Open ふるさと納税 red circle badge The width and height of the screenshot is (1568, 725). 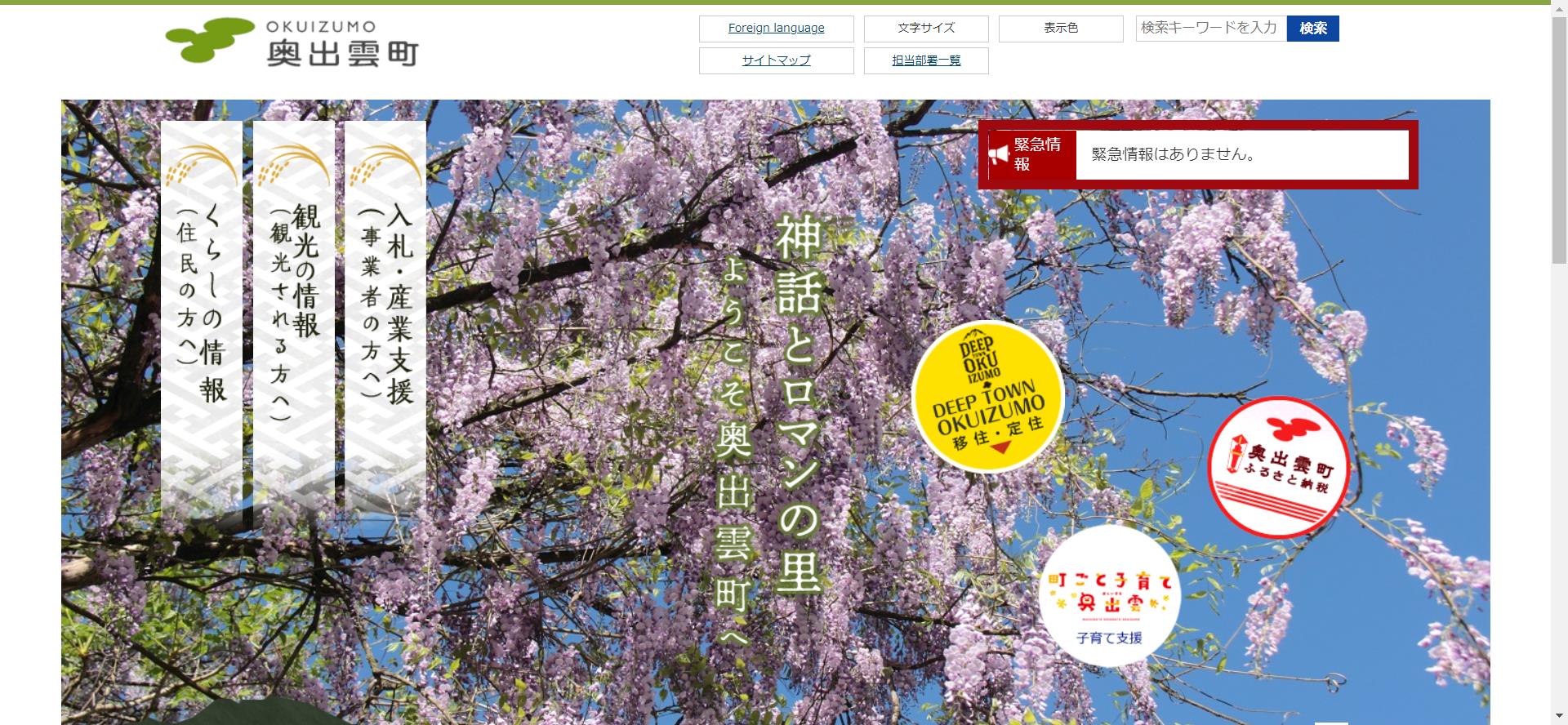click(x=1278, y=467)
